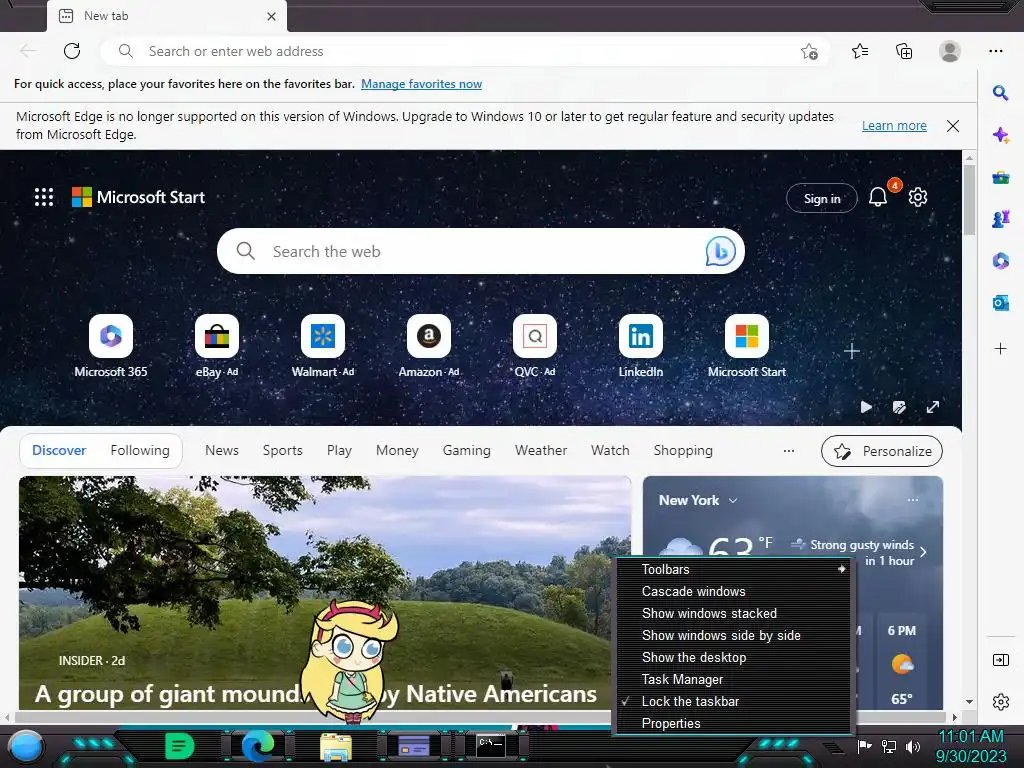
Task: Open the sidebar Copilot sparkle icon
Action: click(x=1000, y=135)
